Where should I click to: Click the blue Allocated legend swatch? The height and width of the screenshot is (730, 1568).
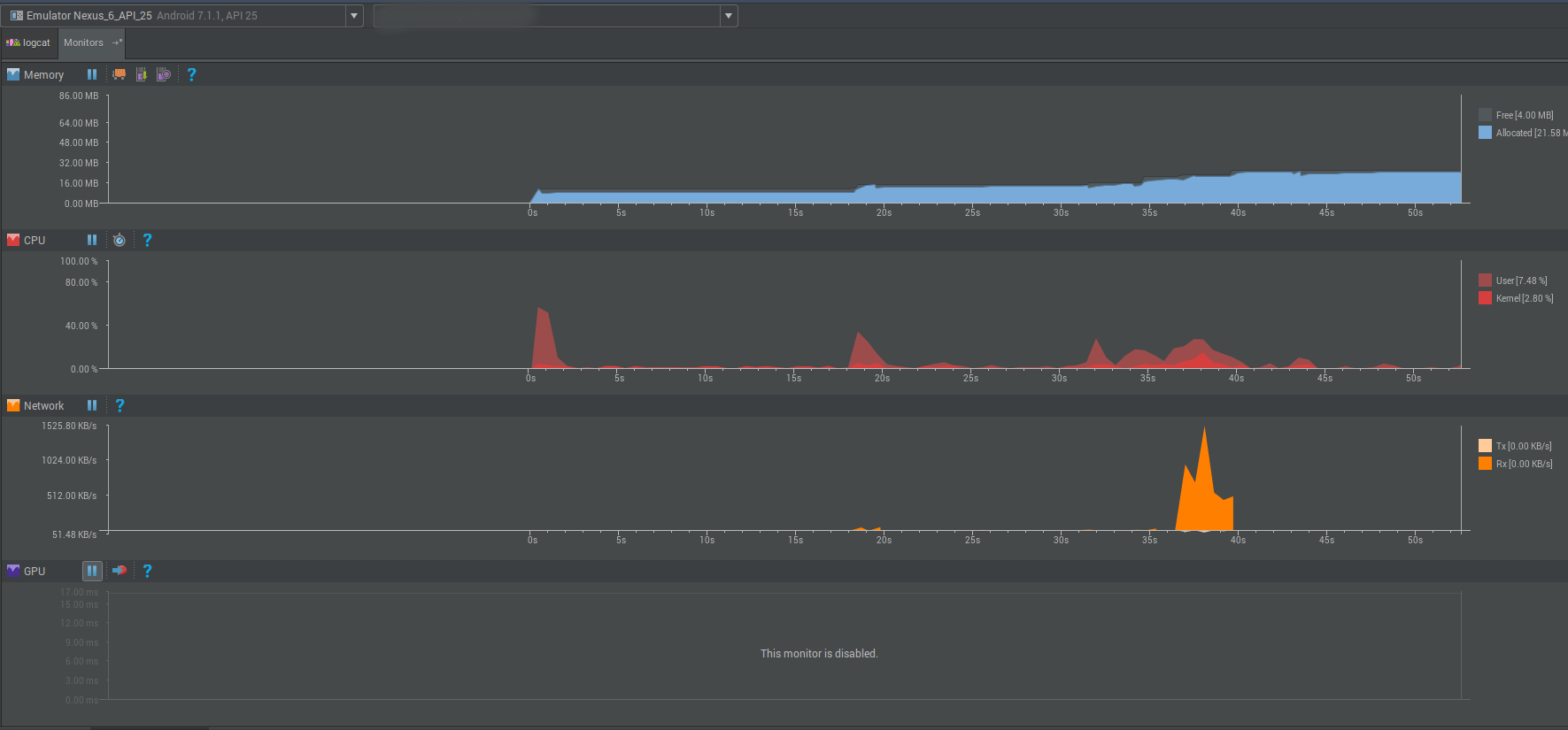(x=1485, y=133)
